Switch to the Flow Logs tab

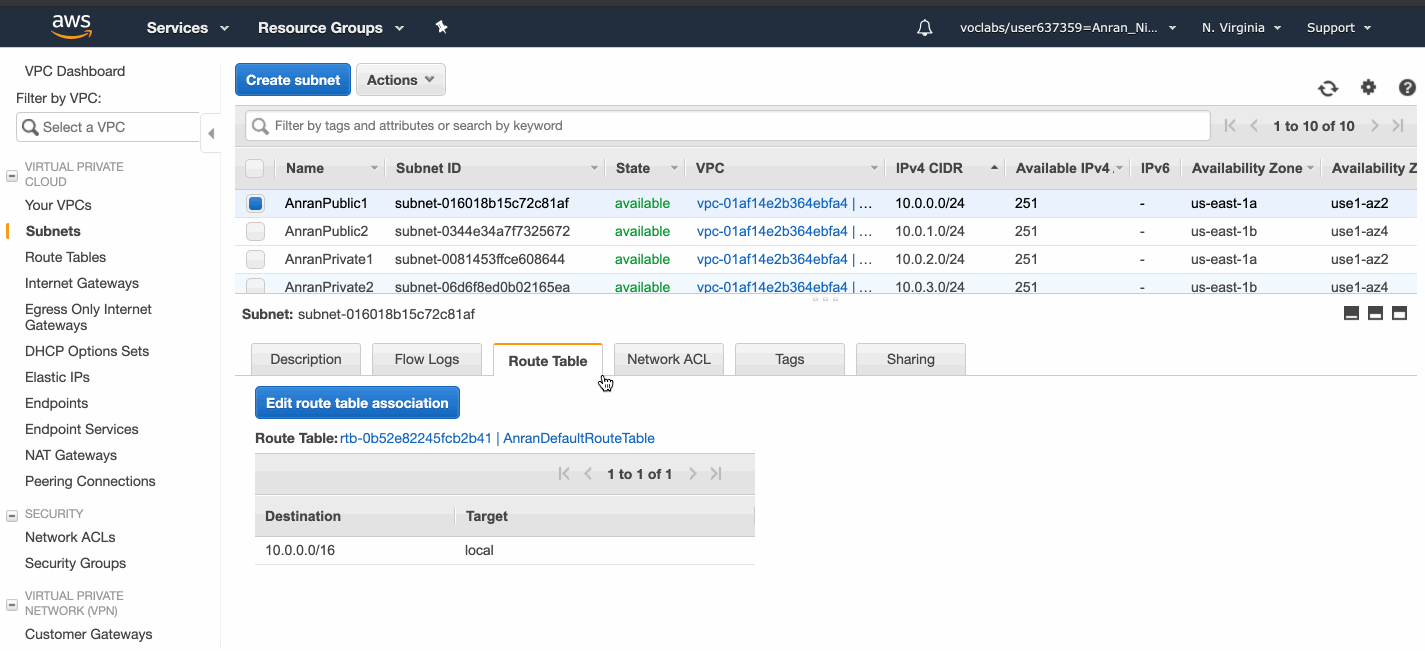point(426,359)
